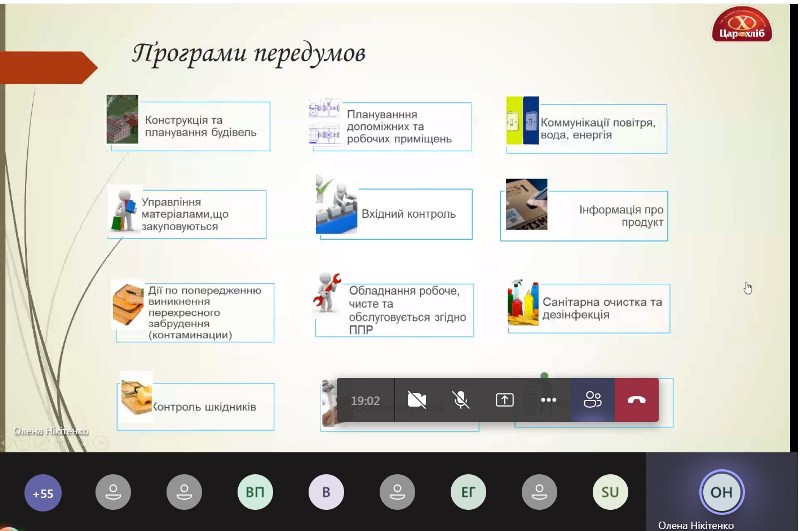
Task: Open the share screen option
Action: [x=505, y=400]
